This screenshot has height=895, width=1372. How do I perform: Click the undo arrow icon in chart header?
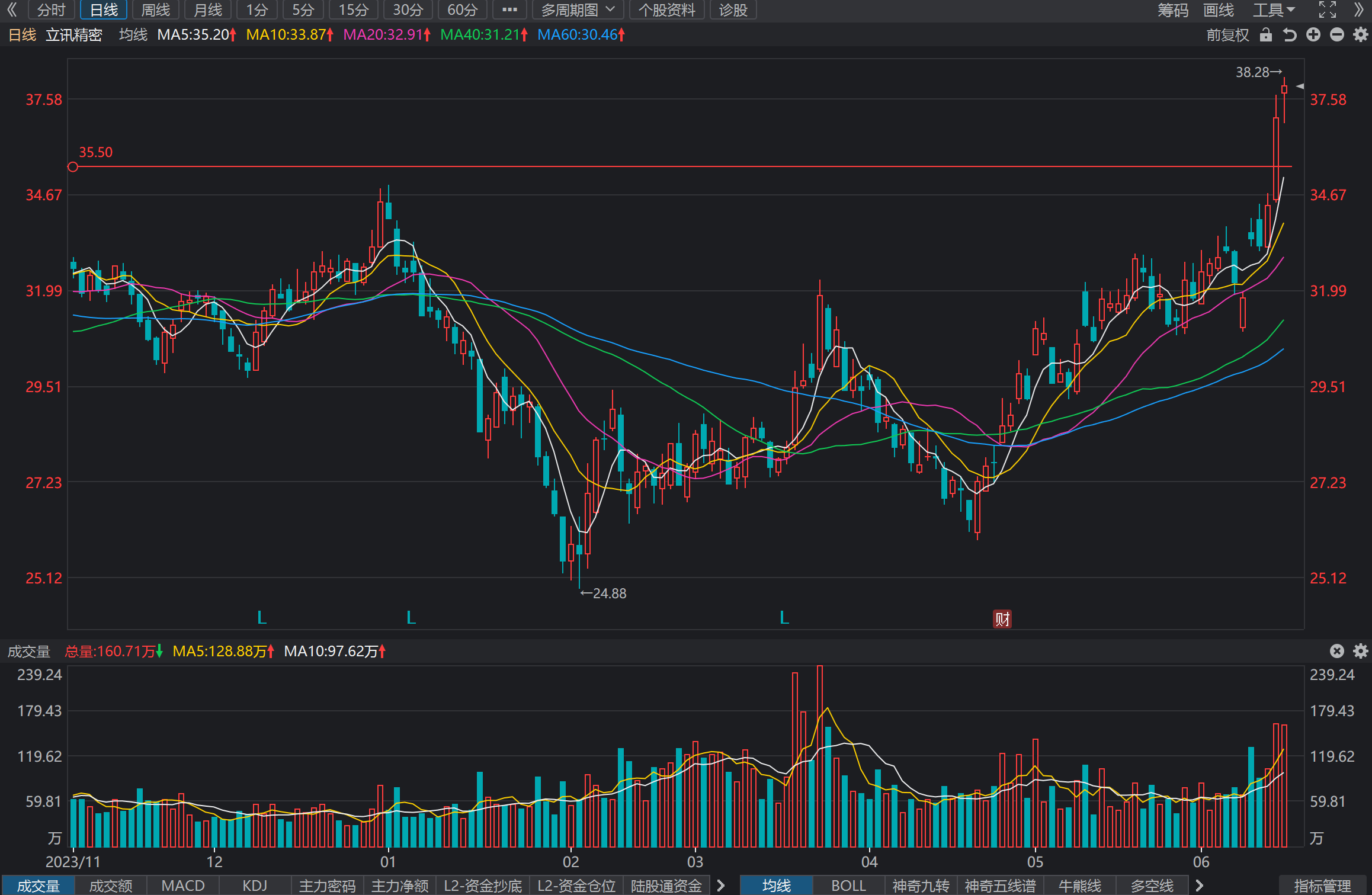1290,35
